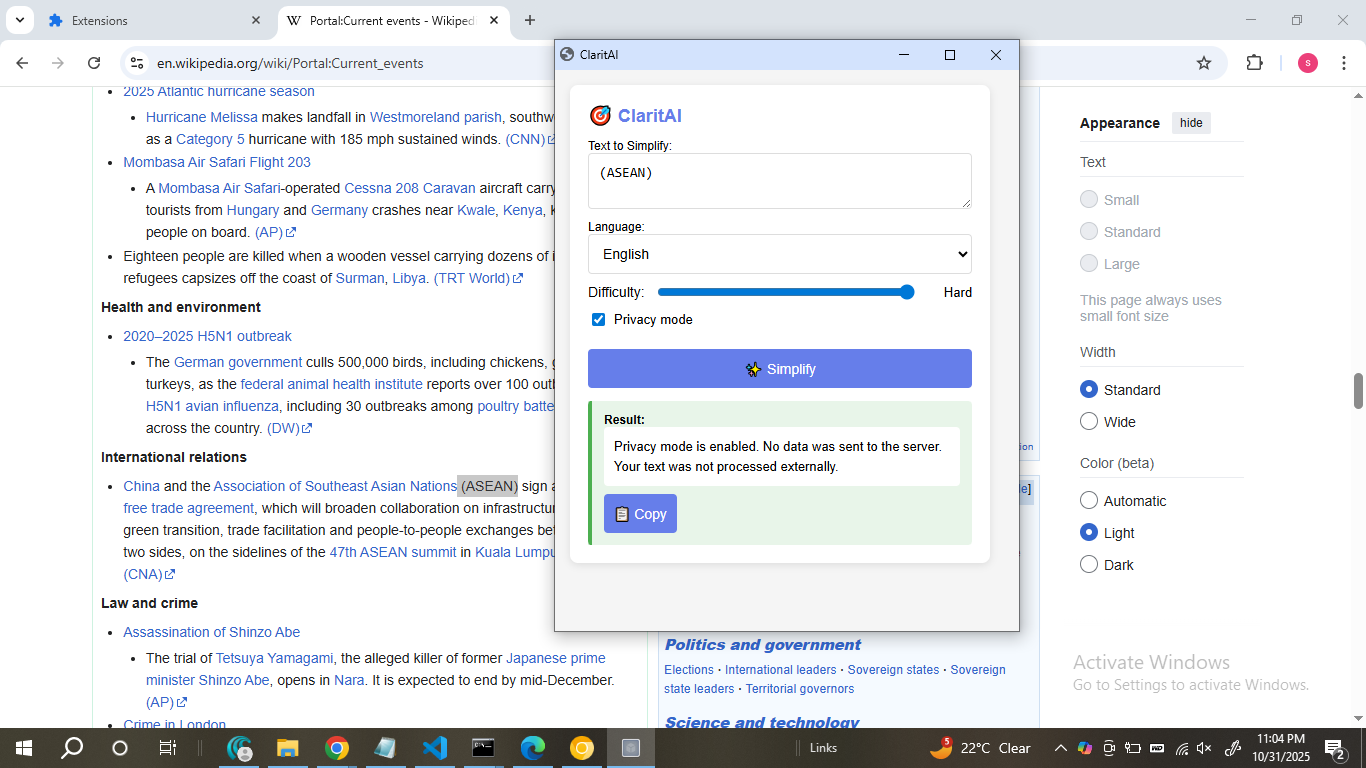The height and width of the screenshot is (768, 1366).
Task: Switch to the Extensions tab
Action: [154, 20]
